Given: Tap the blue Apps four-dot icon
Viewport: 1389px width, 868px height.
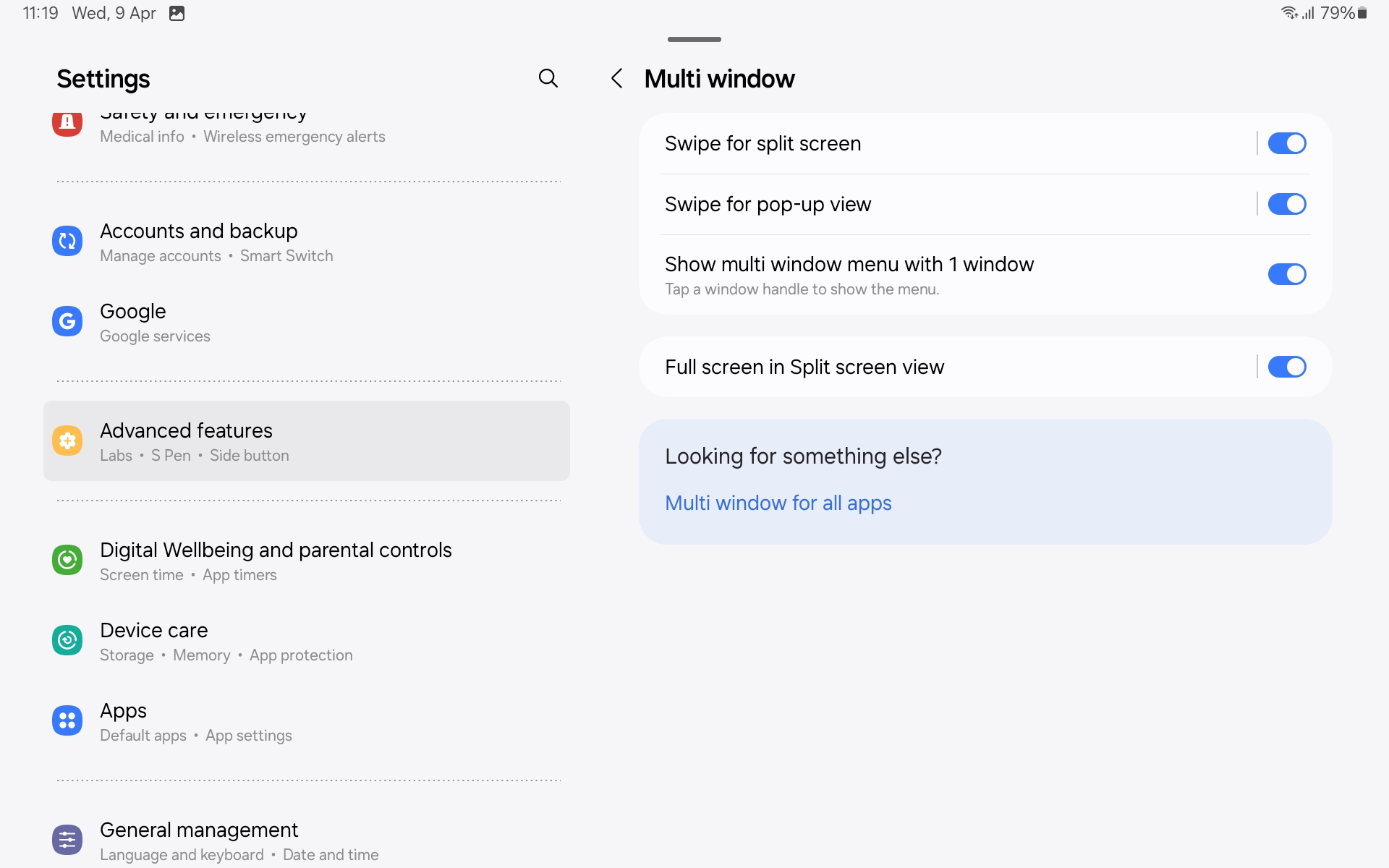Looking at the screenshot, I should 67,720.
